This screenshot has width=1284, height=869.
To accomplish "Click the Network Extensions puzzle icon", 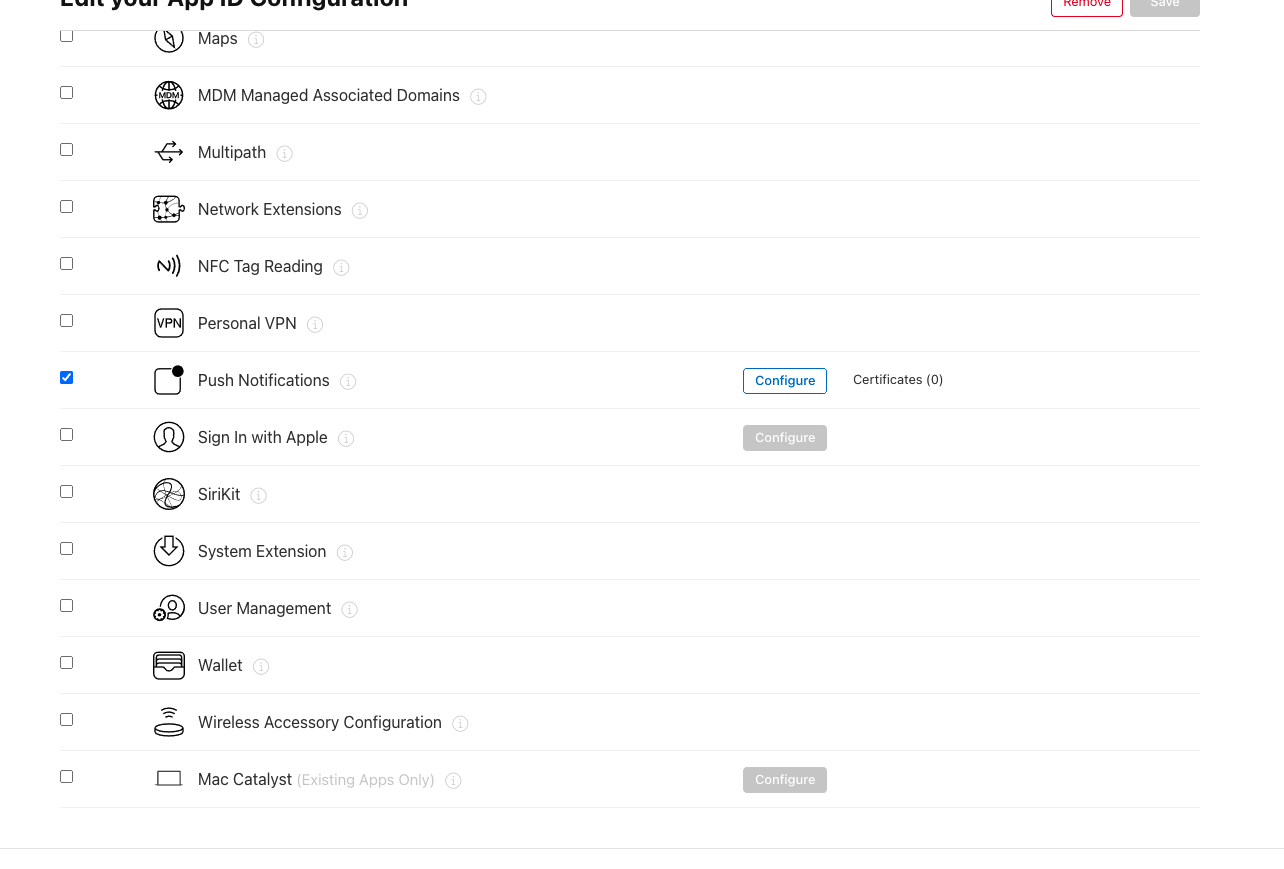I will pyautogui.click(x=169, y=209).
